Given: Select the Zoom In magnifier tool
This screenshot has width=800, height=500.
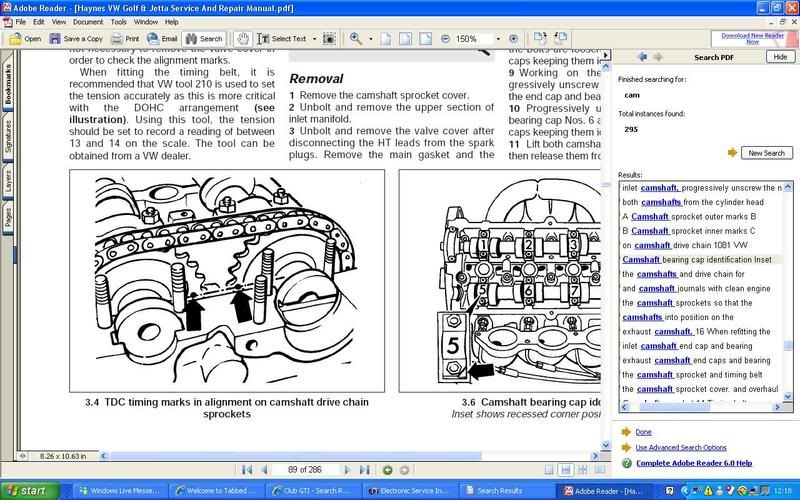Looking at the screenshot, I should (356, 39).
